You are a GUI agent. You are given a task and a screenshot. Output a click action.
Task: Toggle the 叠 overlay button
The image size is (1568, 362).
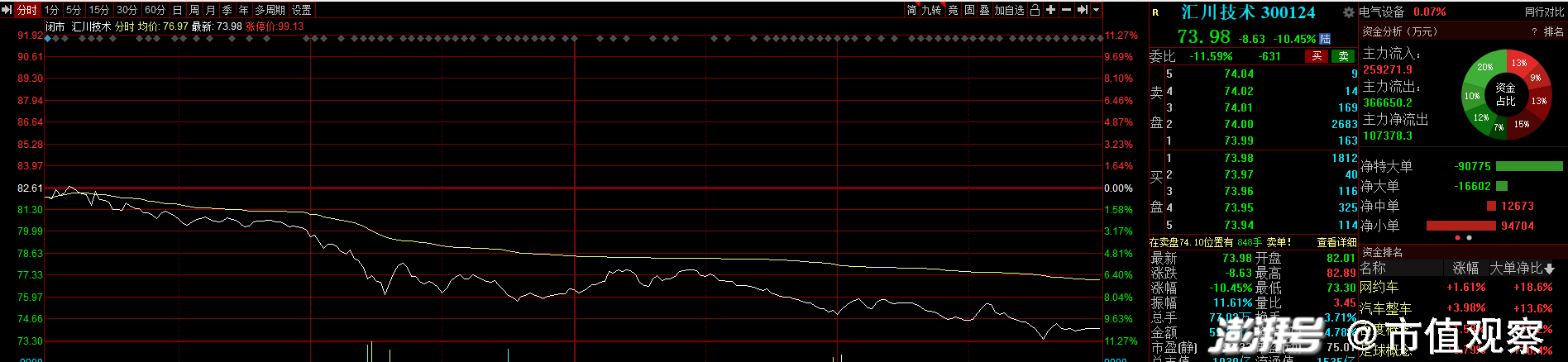[x=984, y=10]
